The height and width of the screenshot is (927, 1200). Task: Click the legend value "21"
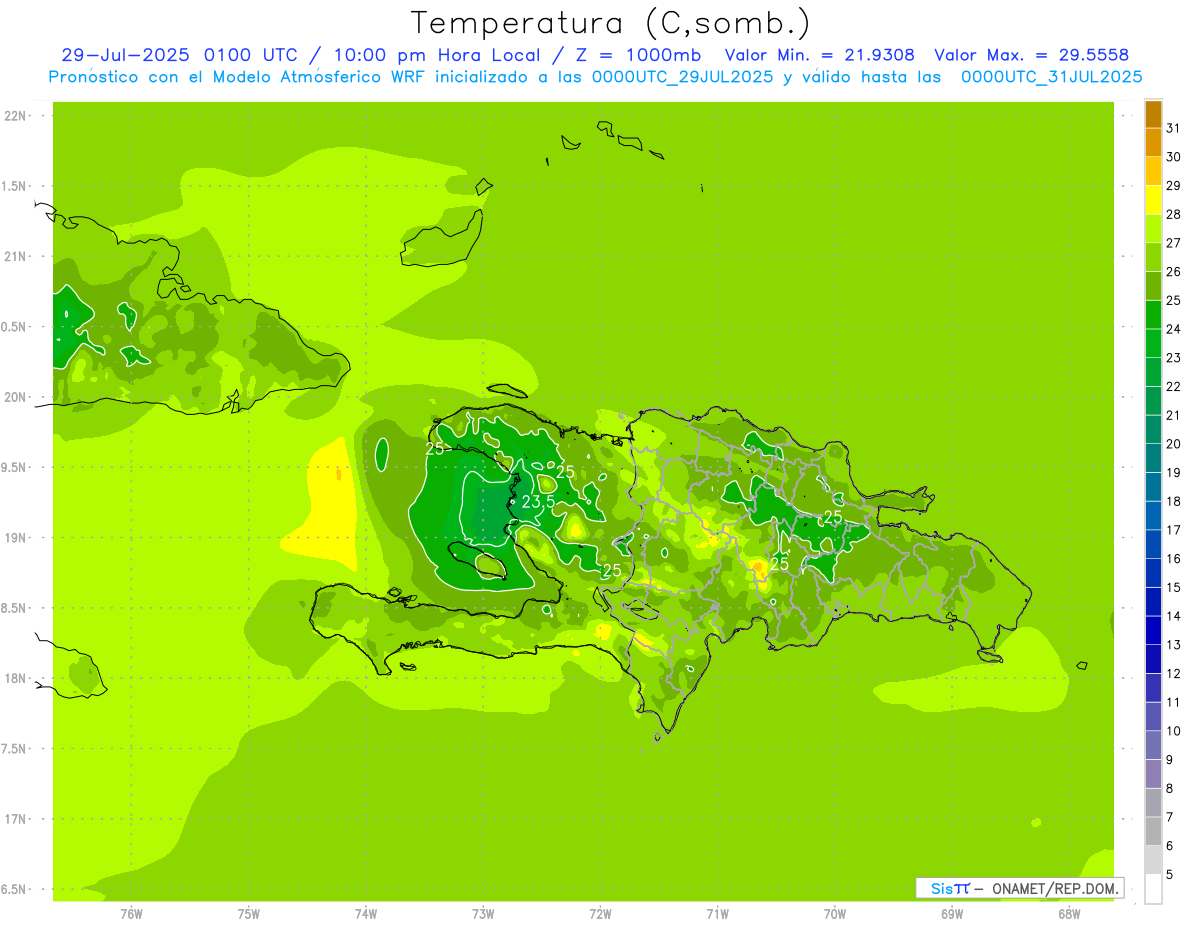[x=1173, y=415]
